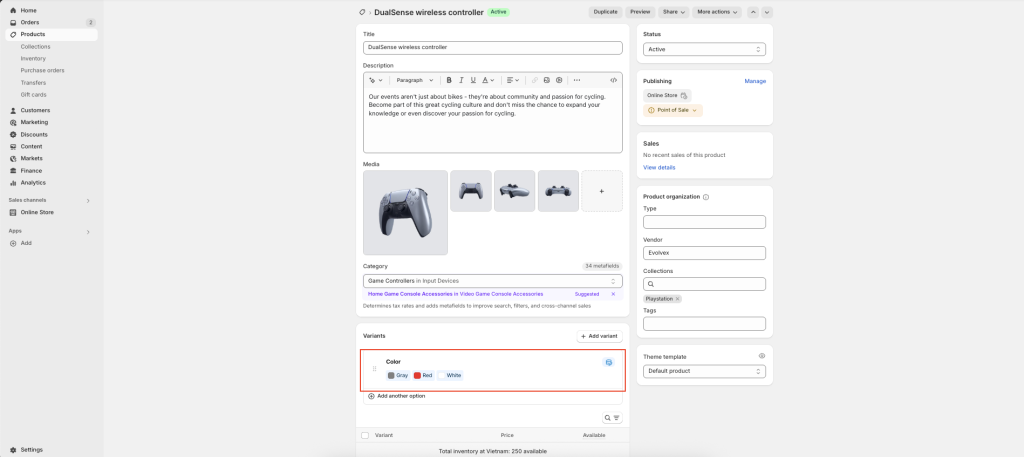The image size is (1024, 457).
Task: Select the White color swatch
Action: click(x=451, y=375)
